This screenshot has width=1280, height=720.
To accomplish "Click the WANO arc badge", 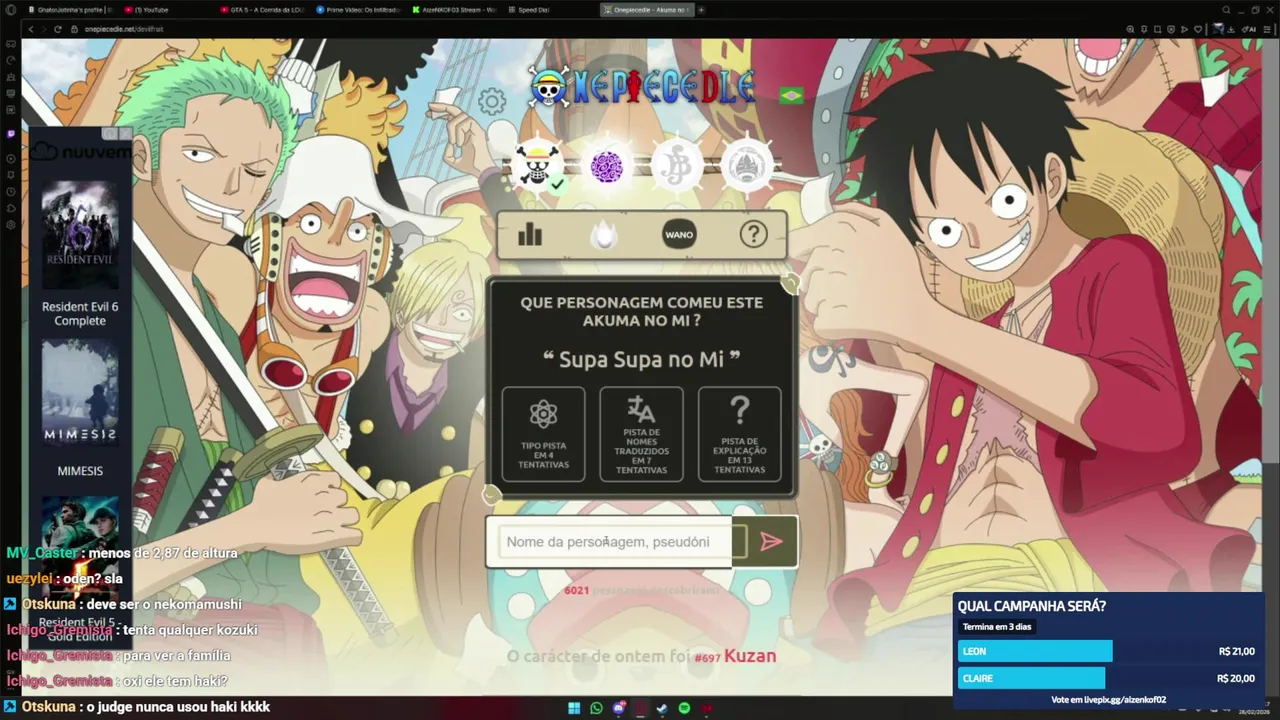I will [679, 235].
